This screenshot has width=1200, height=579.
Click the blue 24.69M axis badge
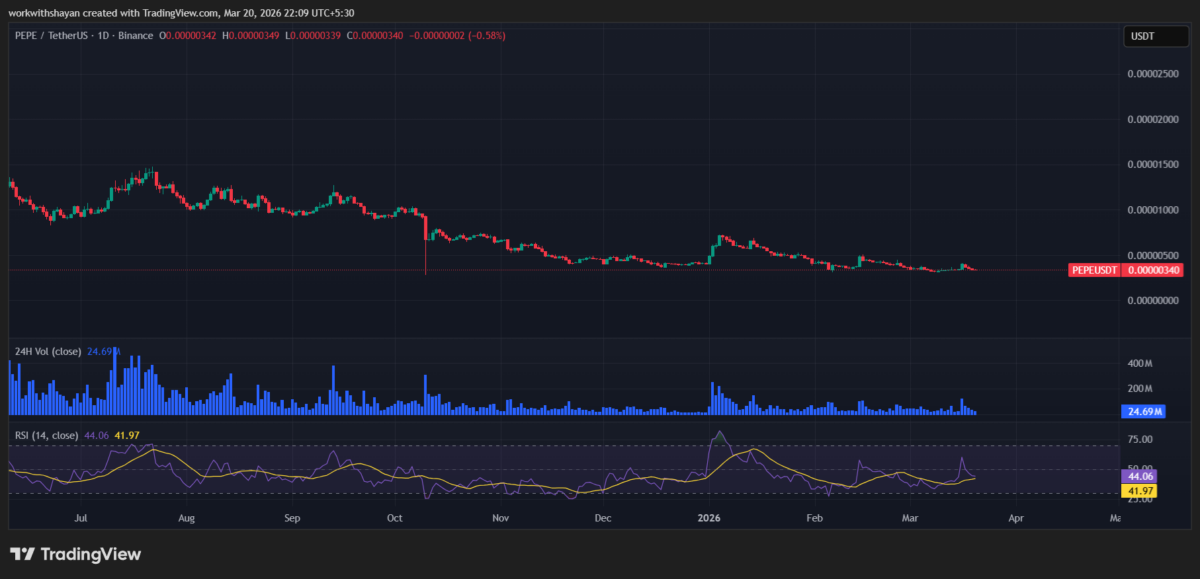(1143, 411)
